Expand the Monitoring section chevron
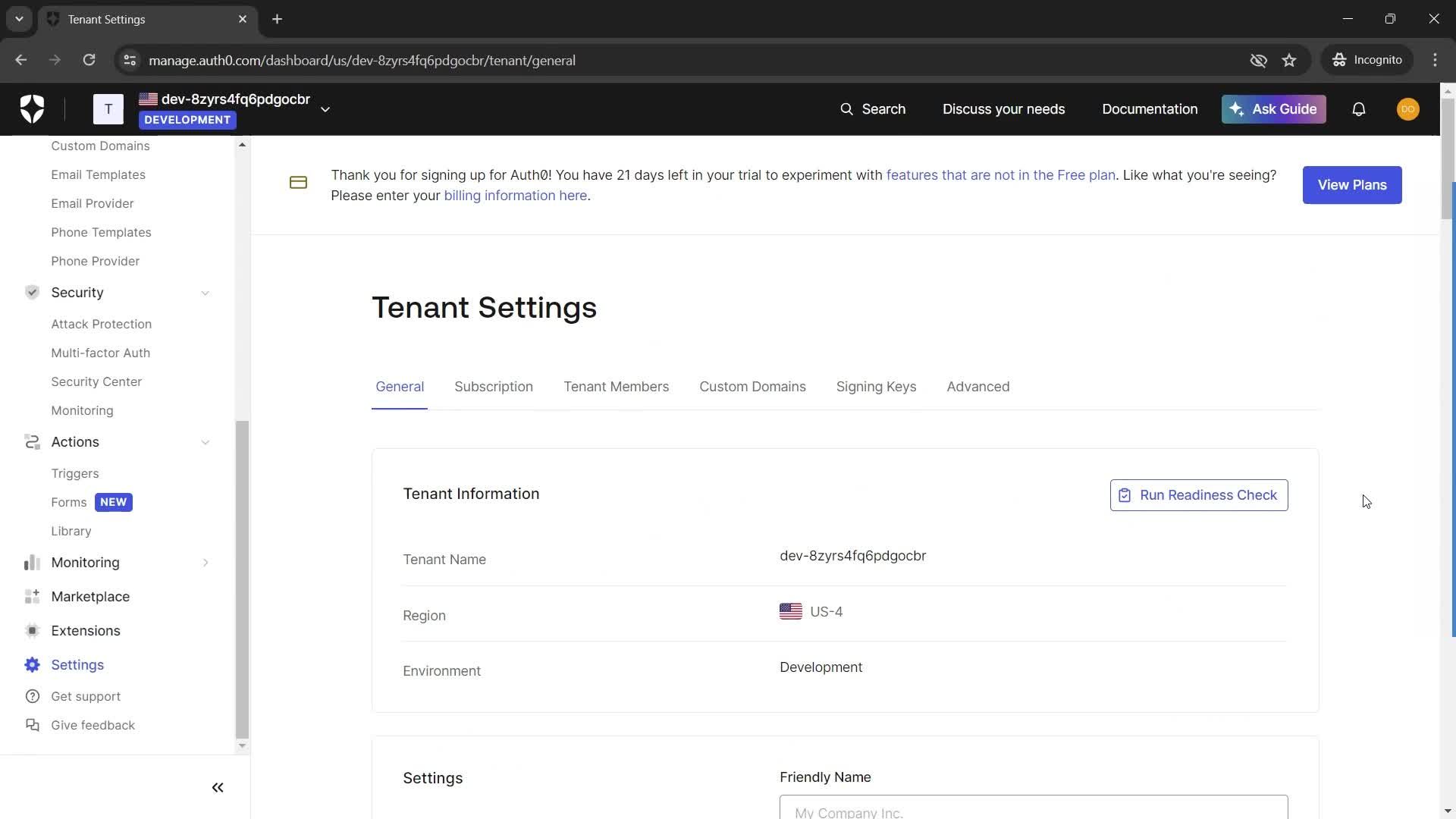This screenshot has width=1456, height=819. point(205,563)
